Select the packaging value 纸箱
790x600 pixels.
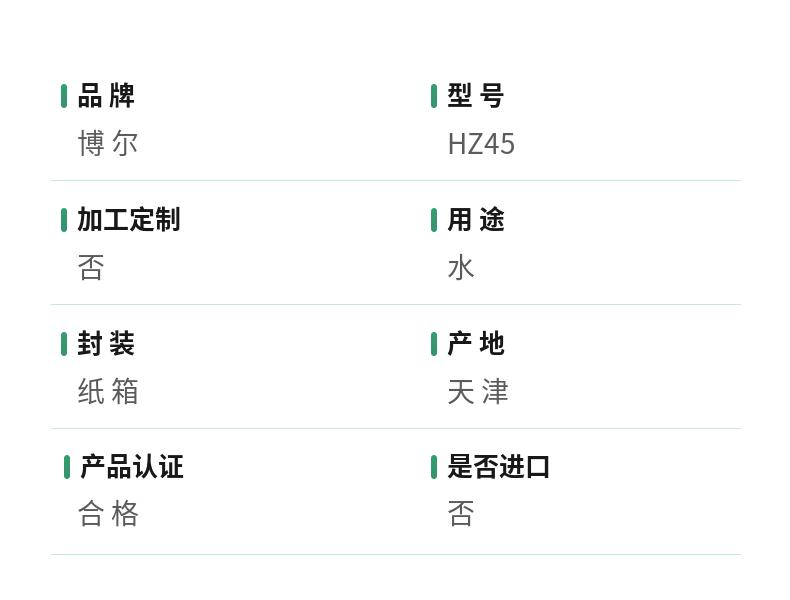click(108, 391)
